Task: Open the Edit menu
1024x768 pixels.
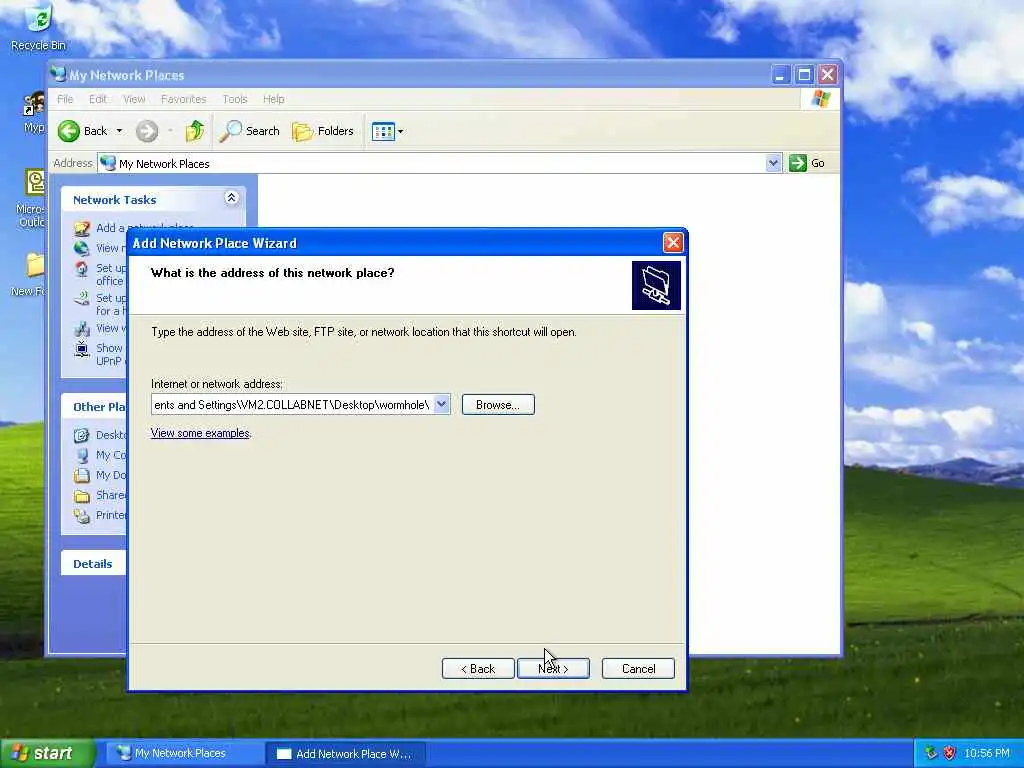Action: click(98, 99)
